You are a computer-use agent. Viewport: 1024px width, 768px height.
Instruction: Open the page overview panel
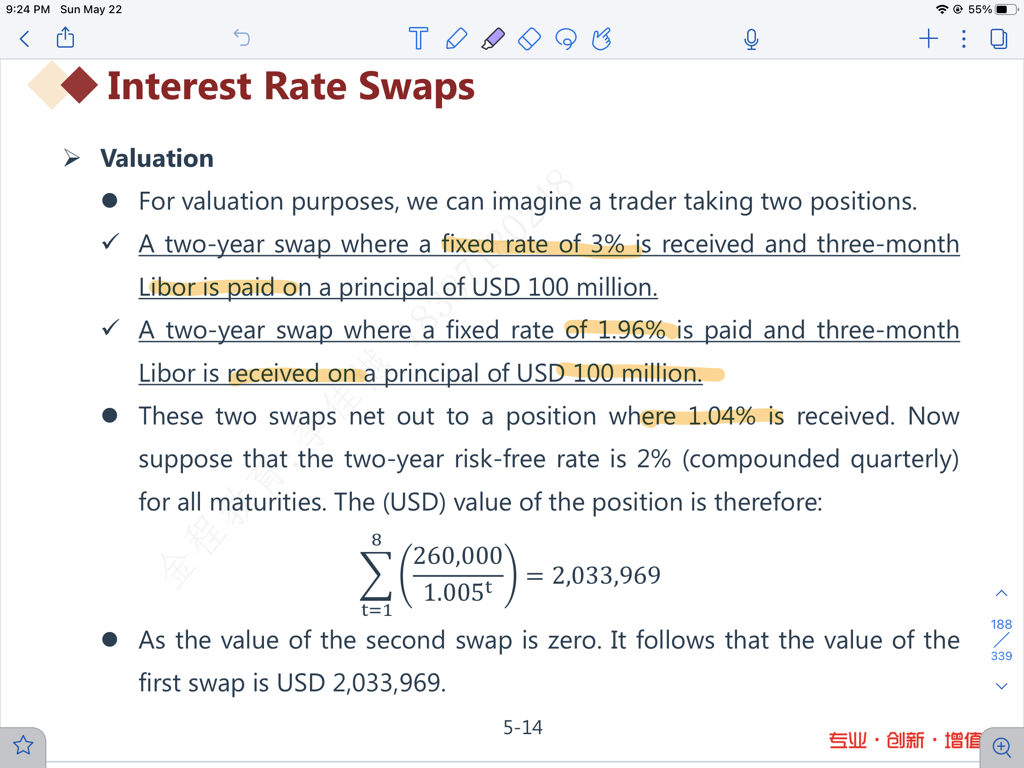(998, 39)
